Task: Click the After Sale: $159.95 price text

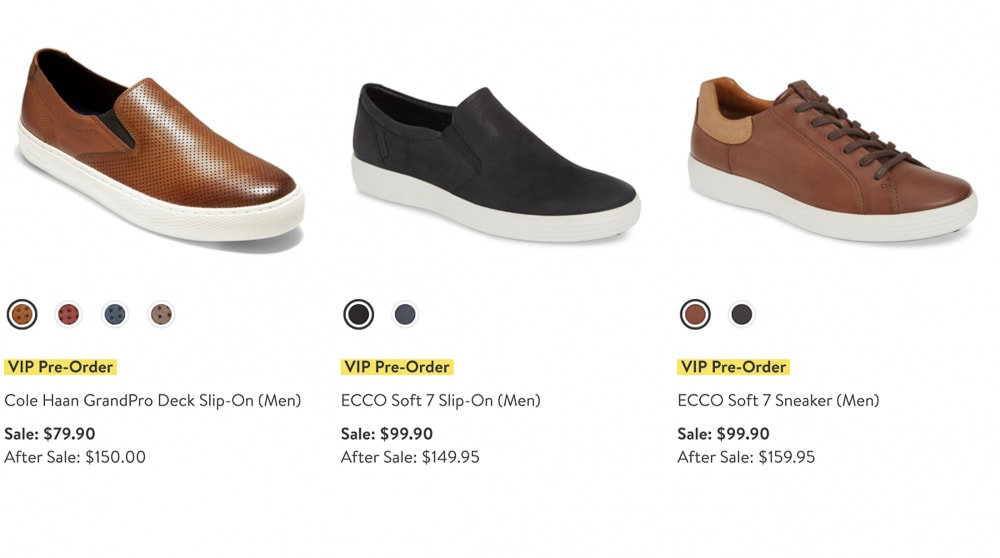Action: 746,457
